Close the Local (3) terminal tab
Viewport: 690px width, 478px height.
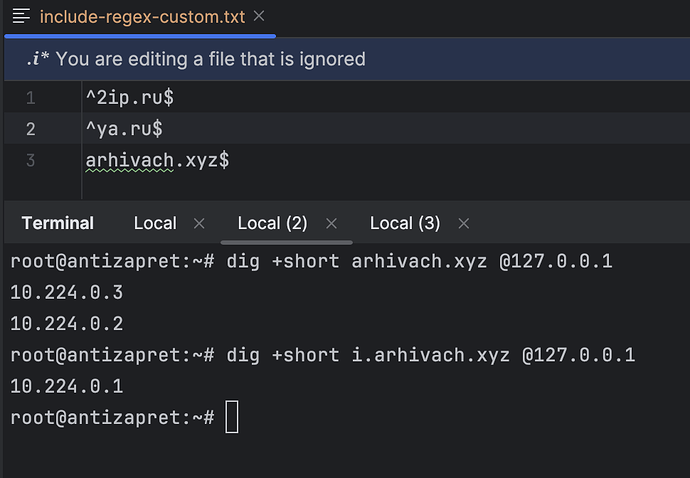[x=464, y=224]
